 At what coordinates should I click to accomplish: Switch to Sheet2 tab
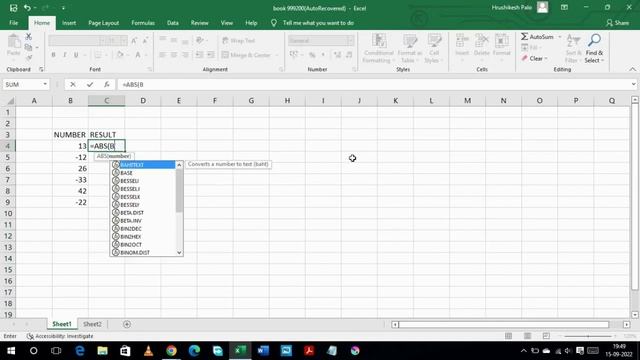[92, 324]
